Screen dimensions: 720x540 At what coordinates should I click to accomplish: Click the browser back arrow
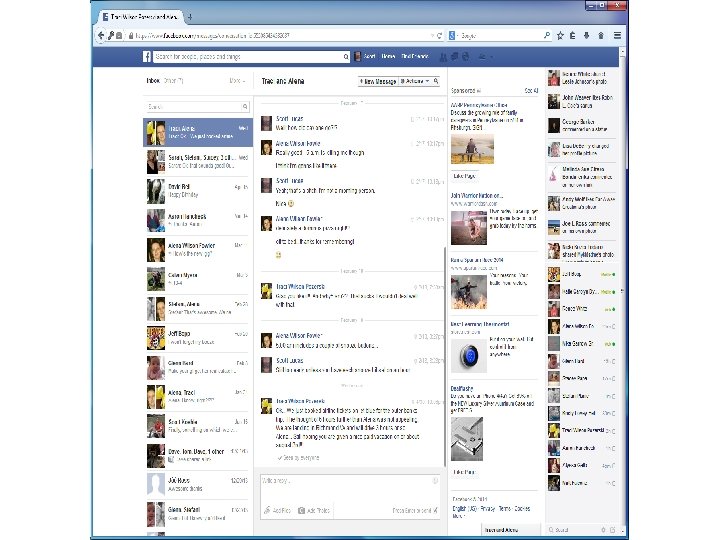click(x=101, y=35)
